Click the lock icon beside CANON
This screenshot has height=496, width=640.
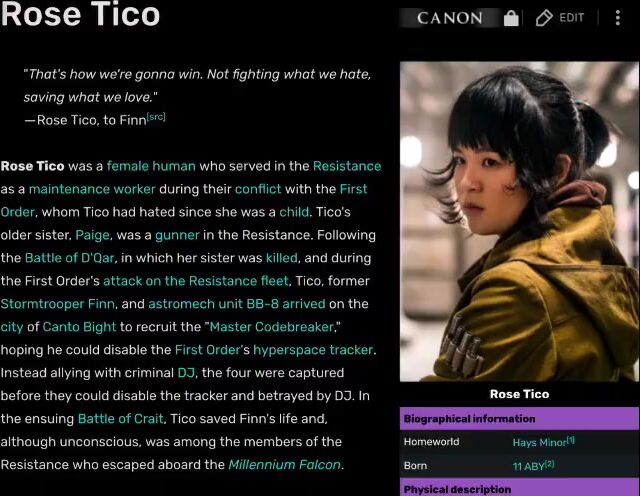pyautogui.click(x=511, y=18)
